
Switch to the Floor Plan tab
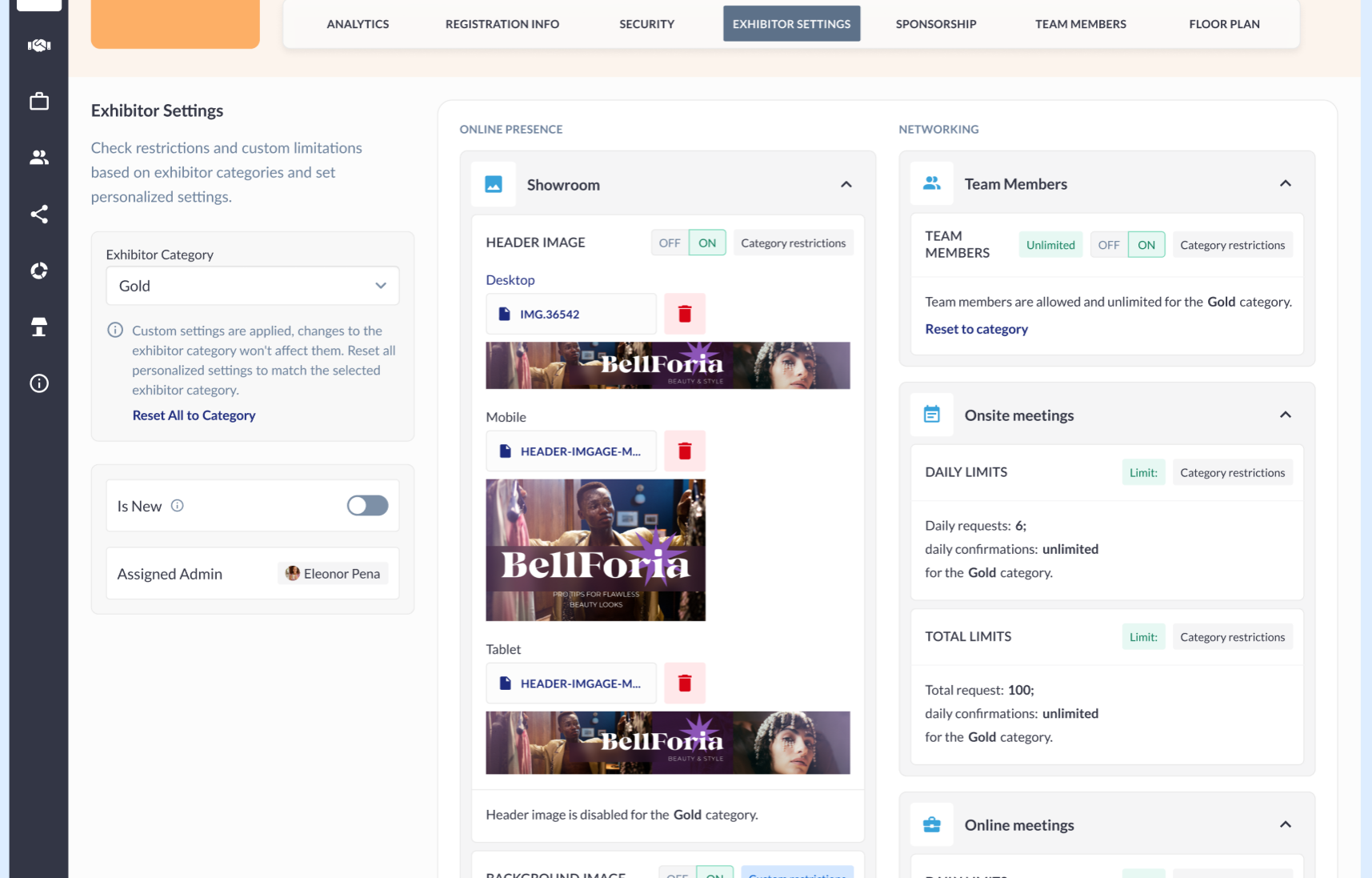[x=1224, y=24]
